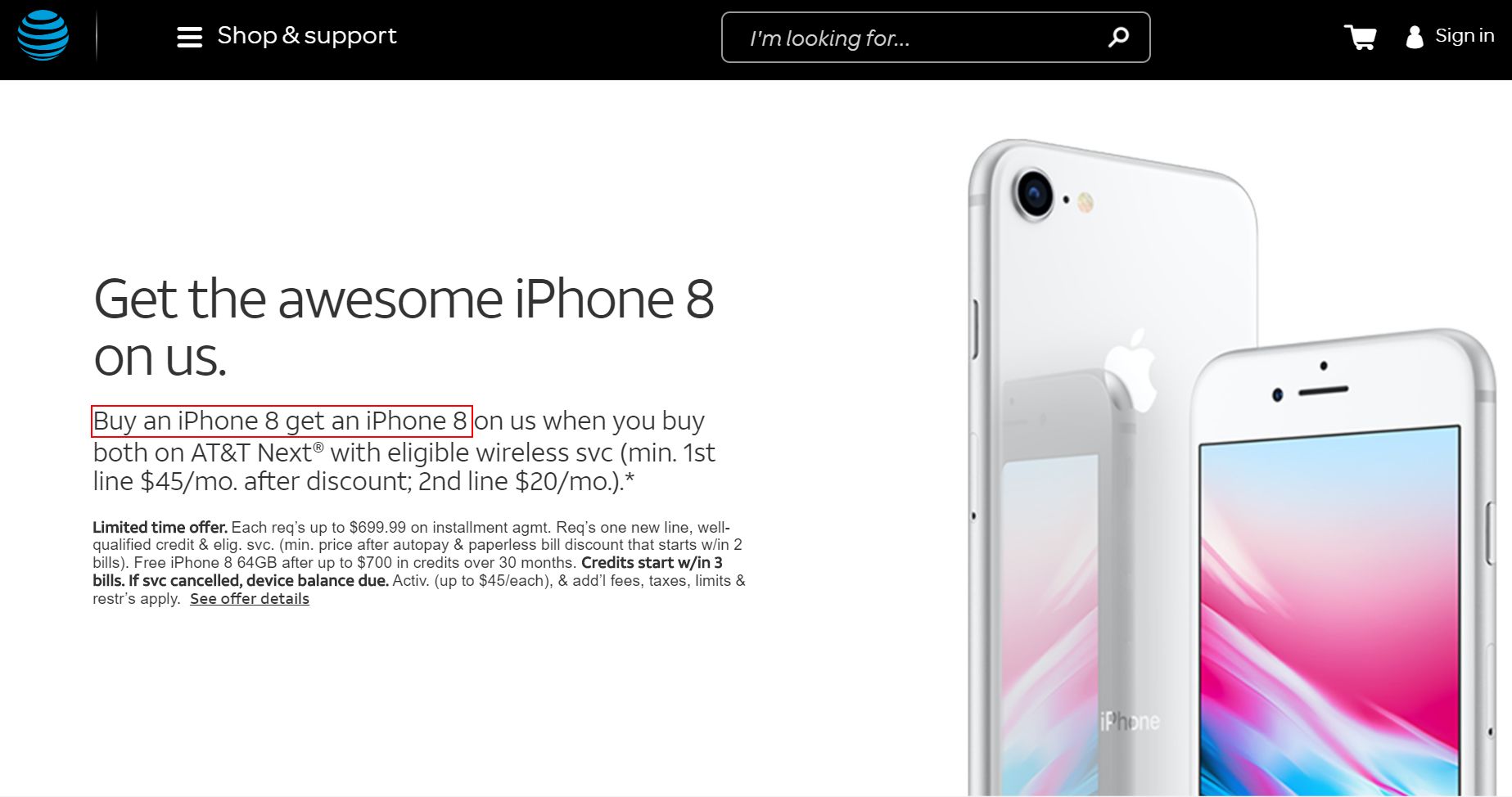Click the AT&T globe logo
This screenshot has height=797, width=1512.
pyautogui.click(x=43, y=35)
